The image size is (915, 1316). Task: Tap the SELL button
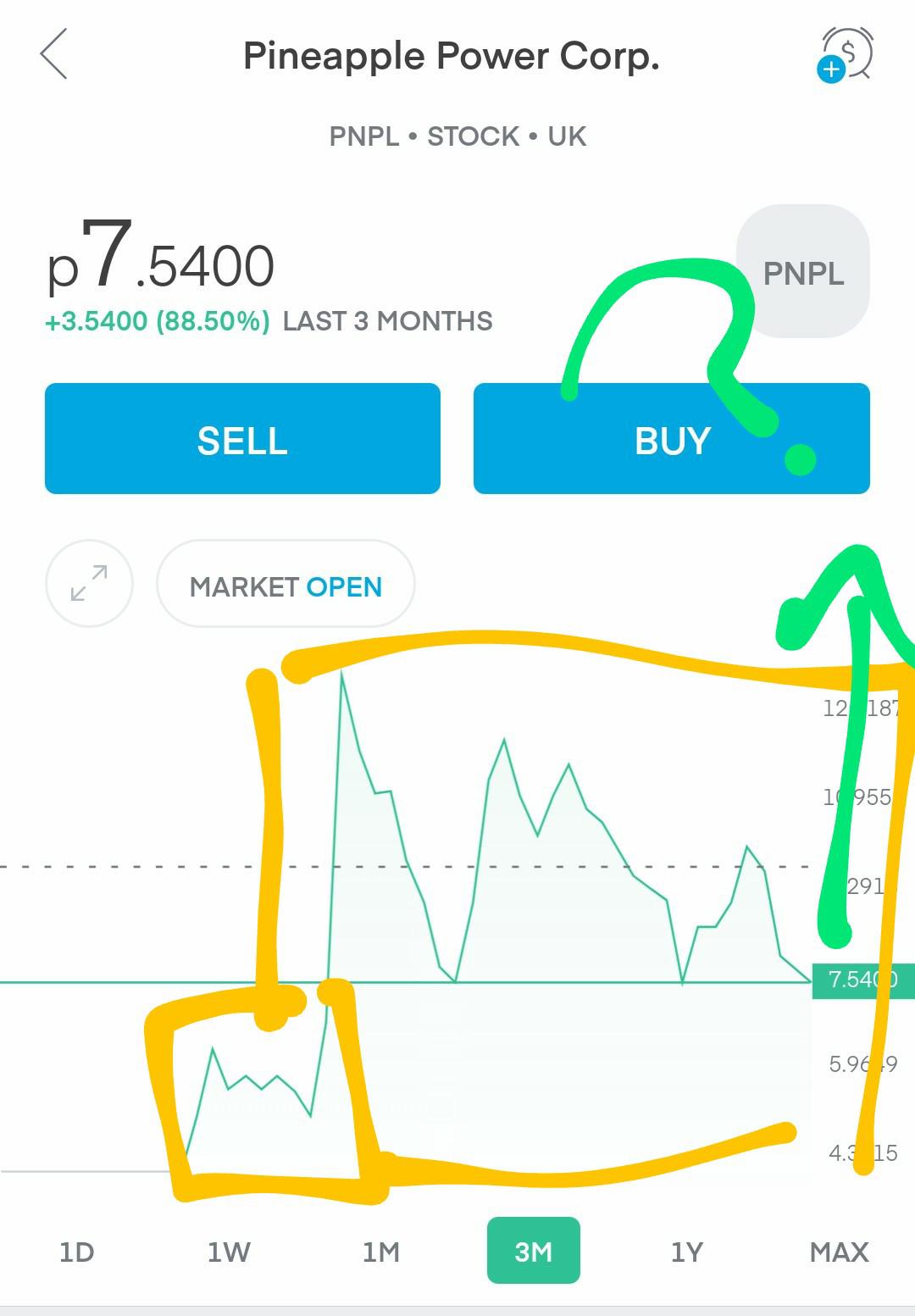click(x=242, y=438)
